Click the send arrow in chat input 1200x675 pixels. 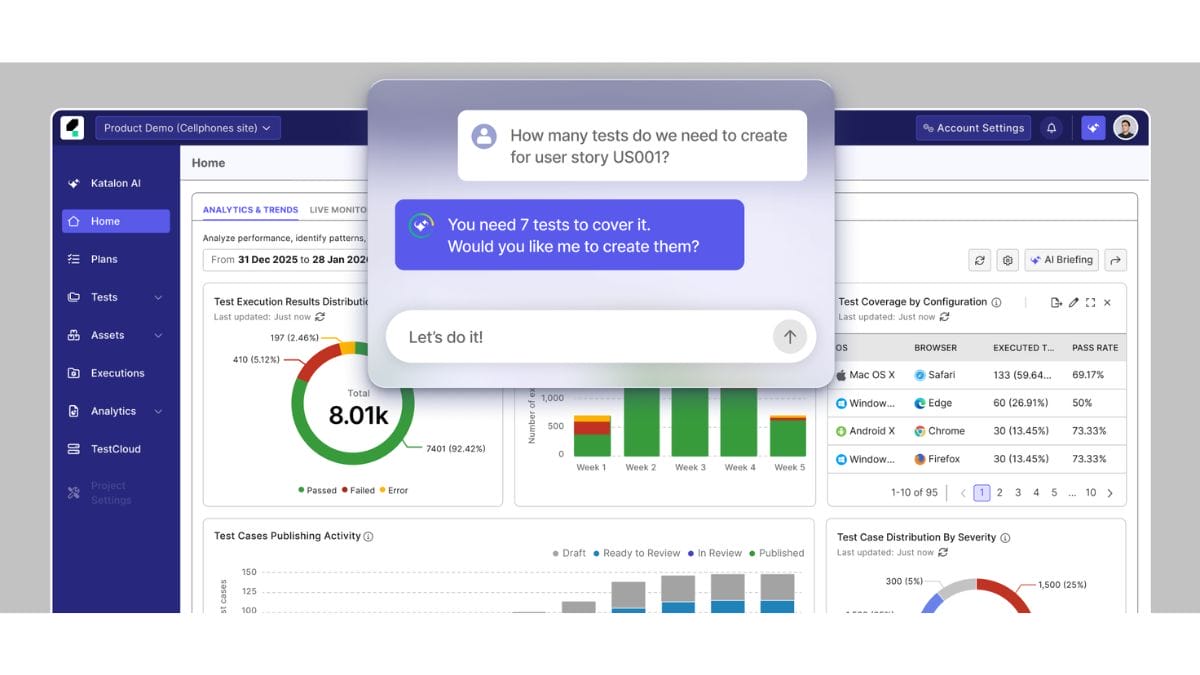[789, 337]
